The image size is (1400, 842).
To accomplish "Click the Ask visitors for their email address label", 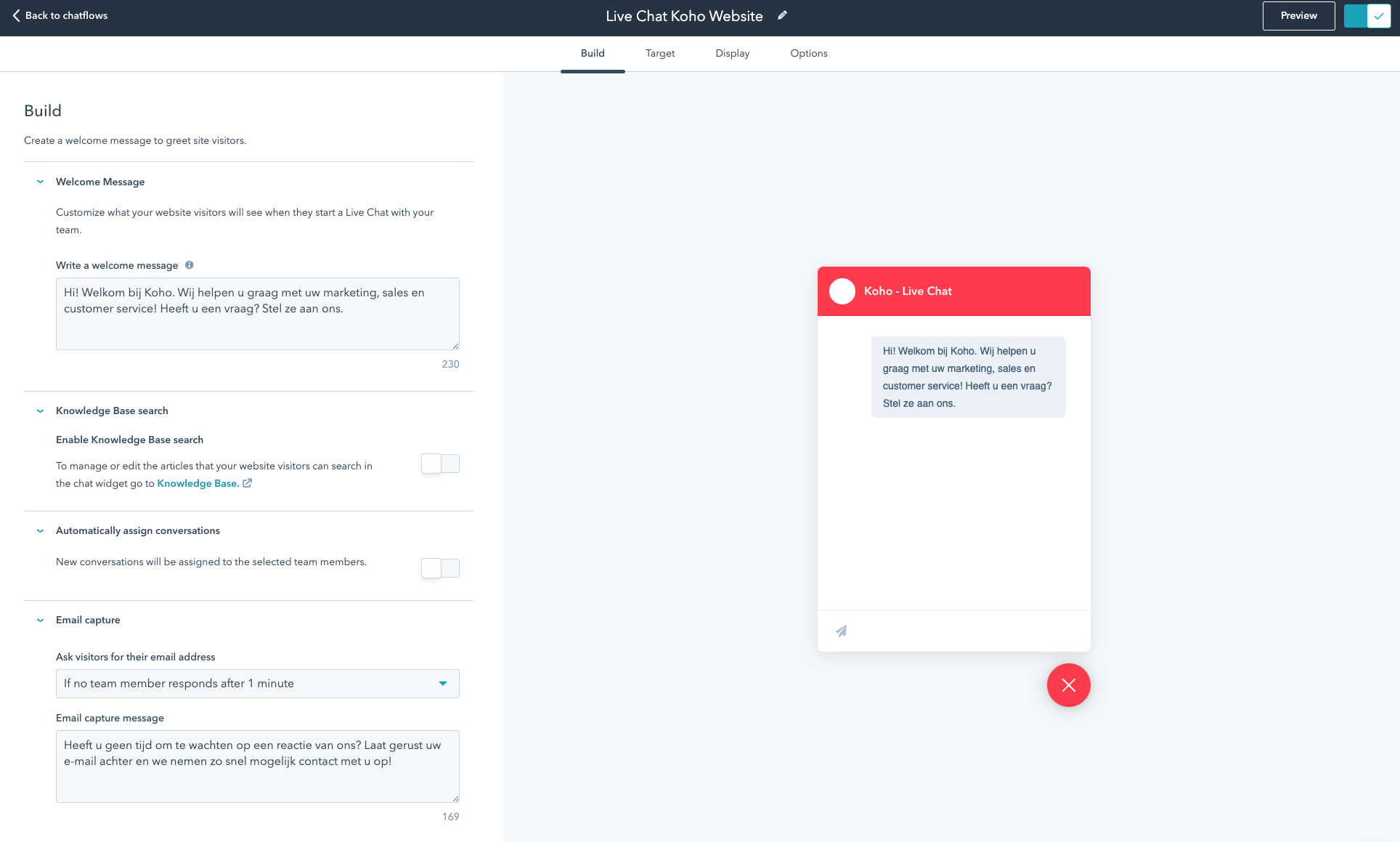I will (136, 657).
